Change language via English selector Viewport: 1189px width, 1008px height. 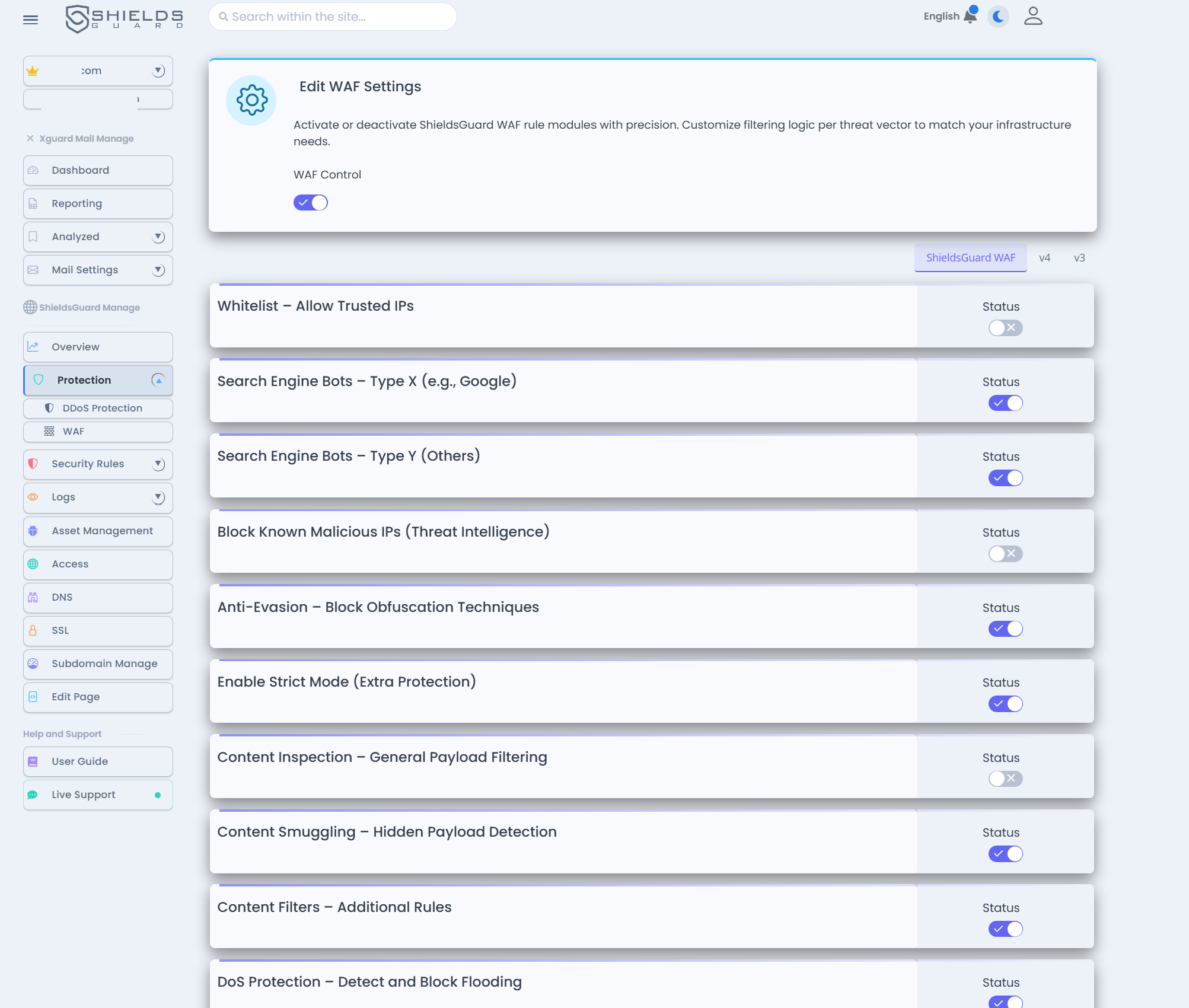coord(941,16)
